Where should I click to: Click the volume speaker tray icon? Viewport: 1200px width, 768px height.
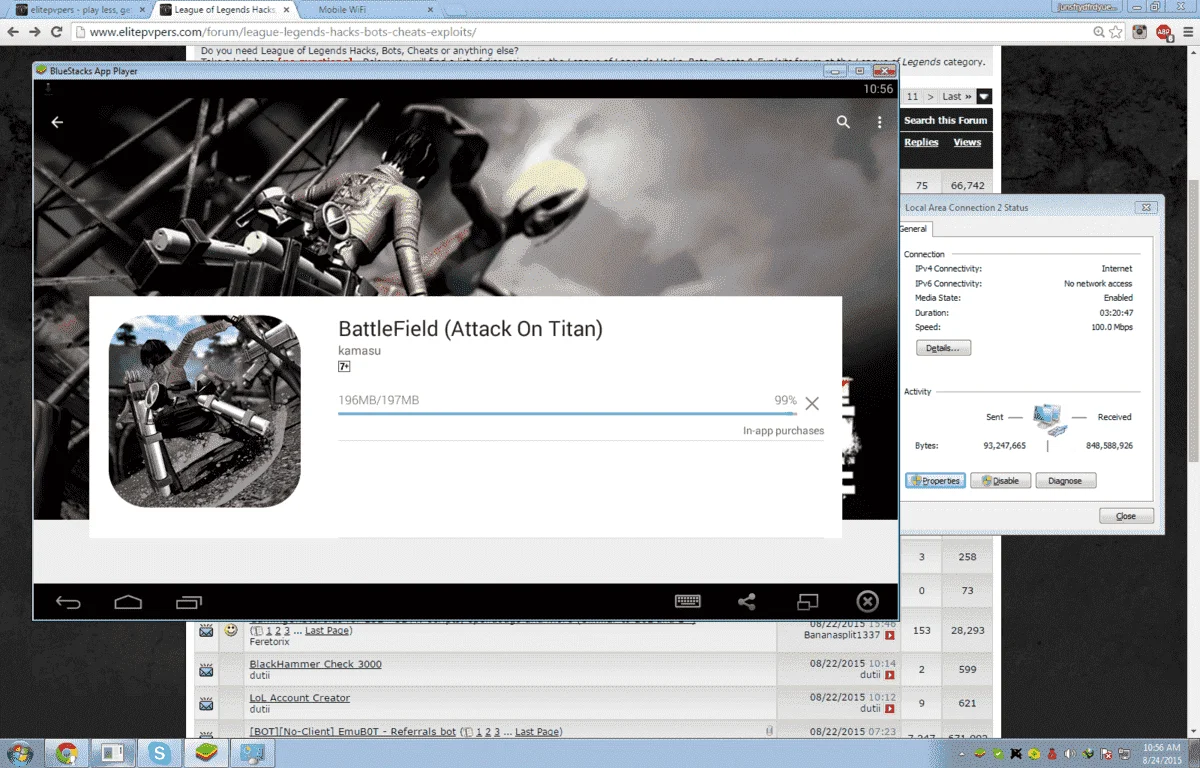[x=1069, y=753]
